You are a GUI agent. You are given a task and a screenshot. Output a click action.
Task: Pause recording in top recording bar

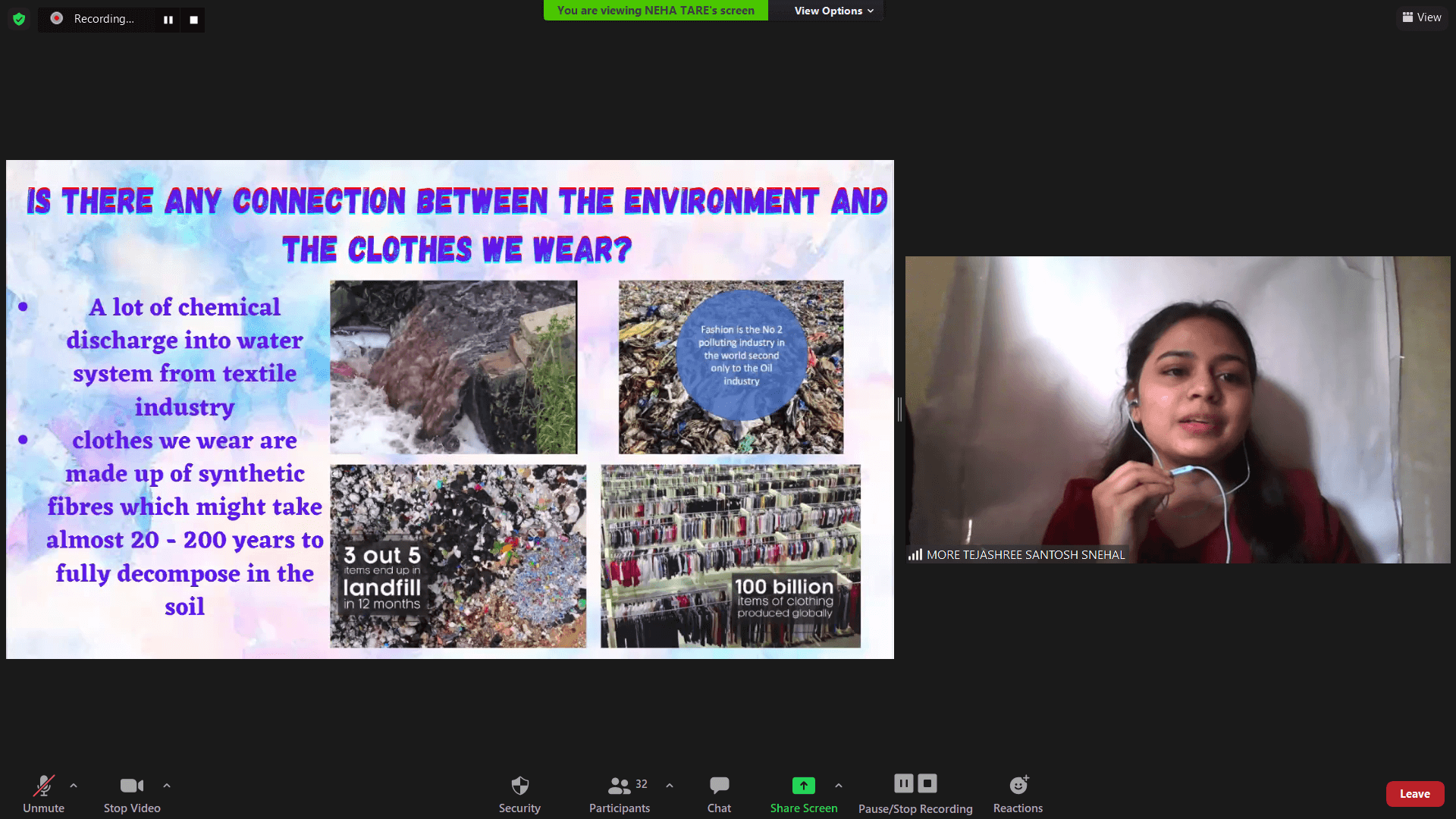168,20
